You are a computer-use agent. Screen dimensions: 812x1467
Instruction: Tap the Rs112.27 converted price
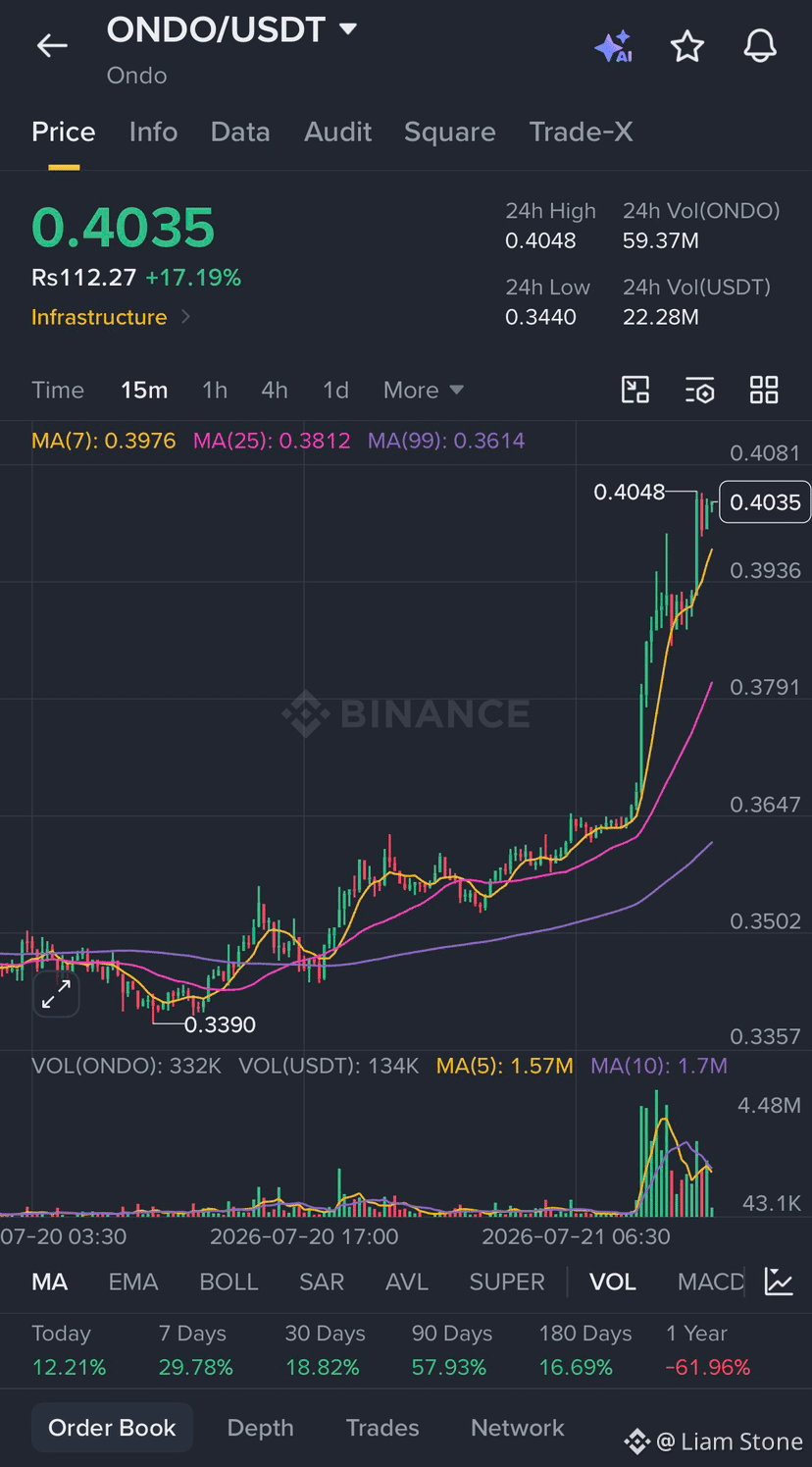point(83,278)
